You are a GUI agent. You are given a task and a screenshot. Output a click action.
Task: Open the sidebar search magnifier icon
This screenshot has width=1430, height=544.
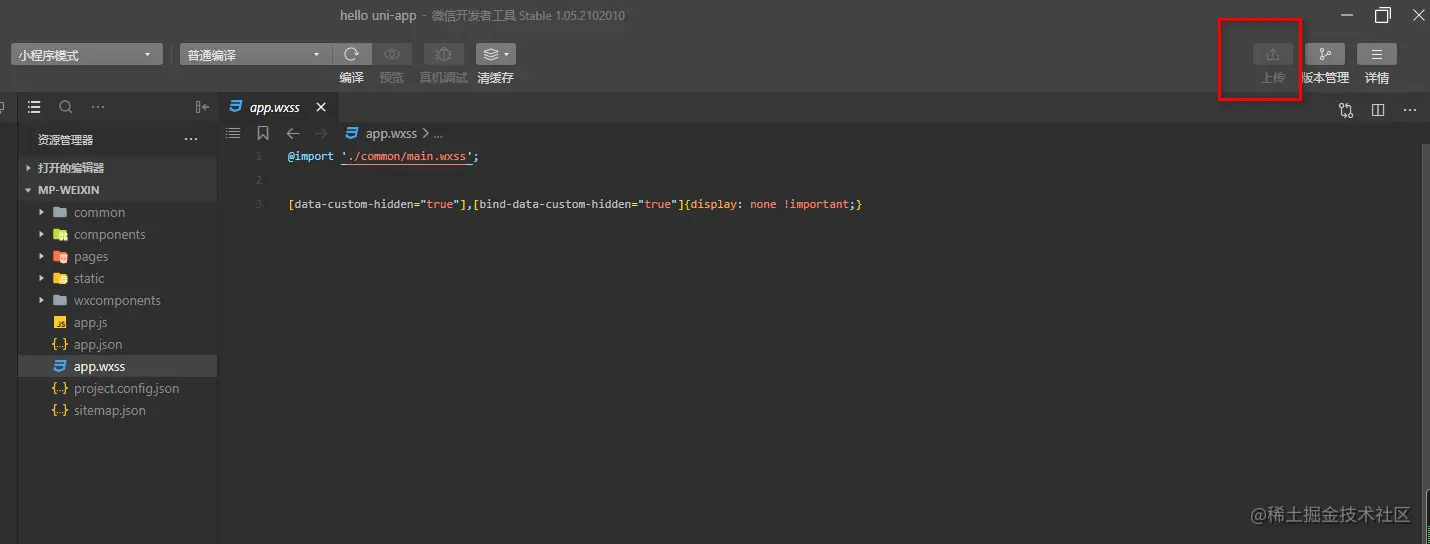pos(66,107)
